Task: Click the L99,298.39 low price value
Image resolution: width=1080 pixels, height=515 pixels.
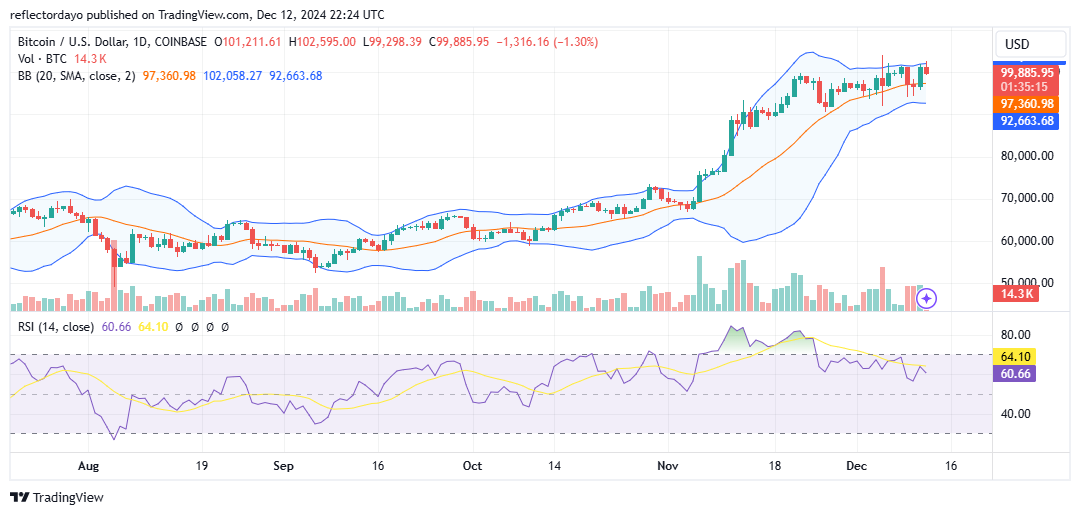Action: coord(394,42)
